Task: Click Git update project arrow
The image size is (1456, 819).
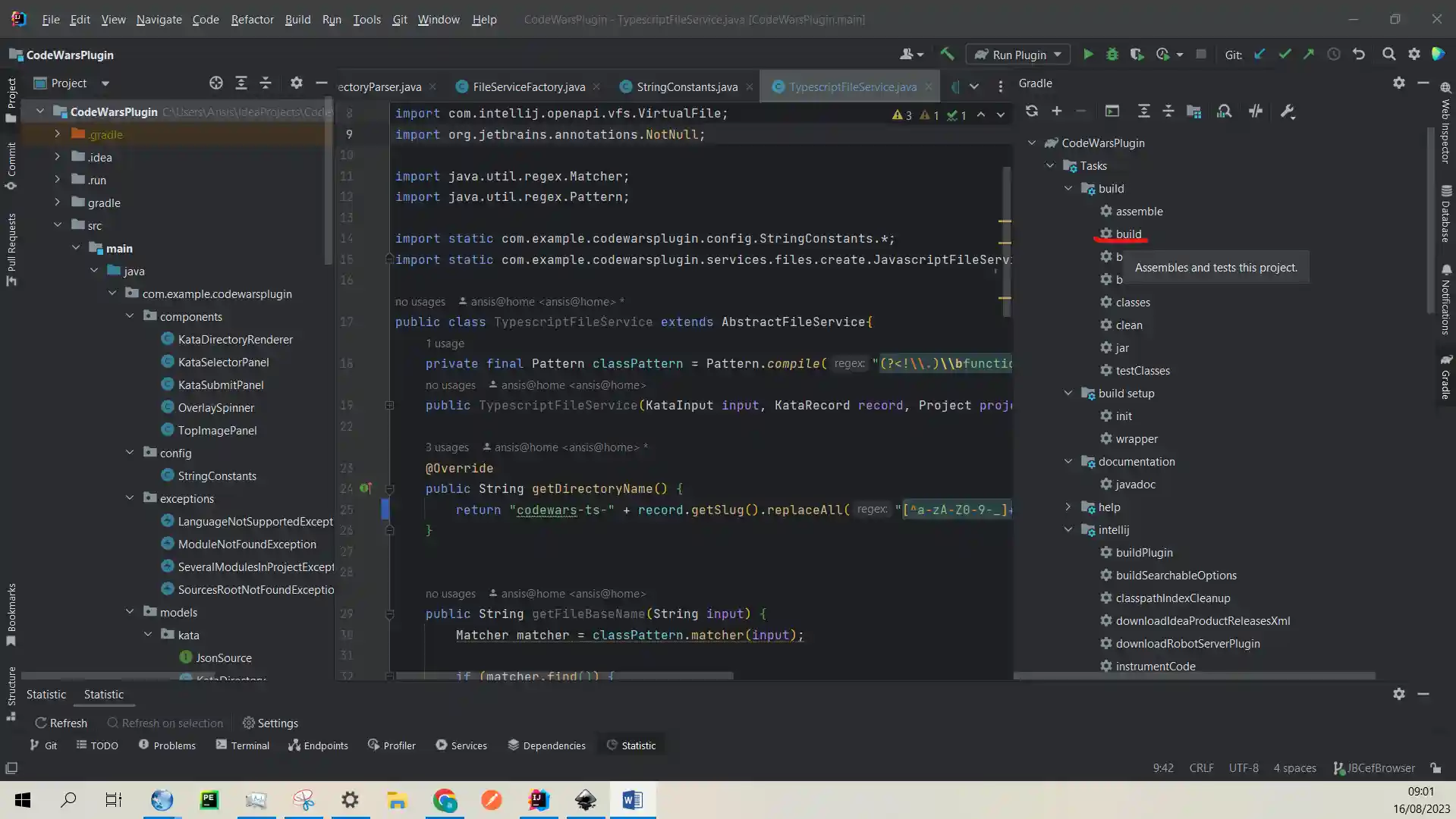Action: 1259,55
